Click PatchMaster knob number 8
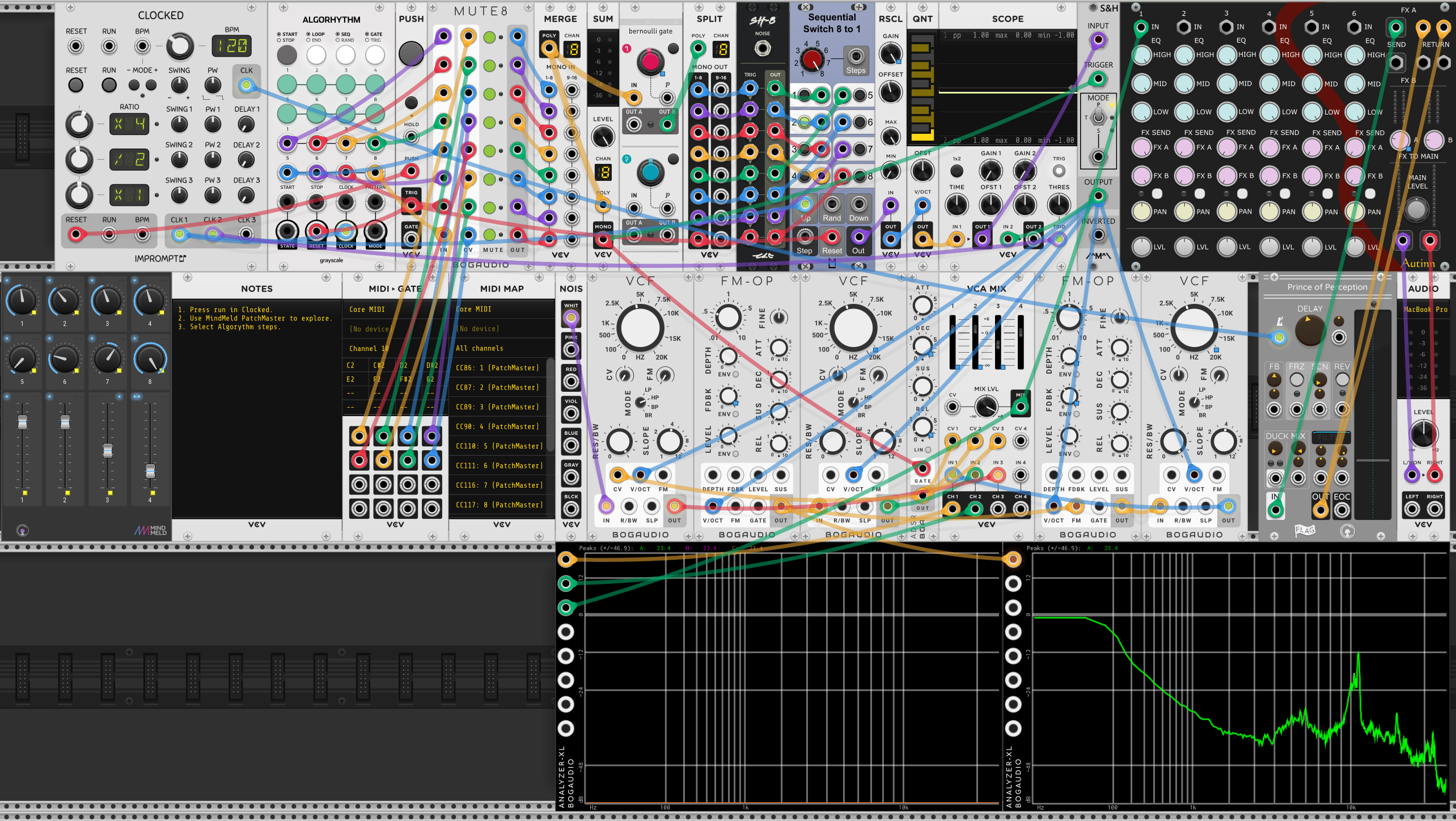Screen dimensions: 1456x821 [x=150, y=359]
